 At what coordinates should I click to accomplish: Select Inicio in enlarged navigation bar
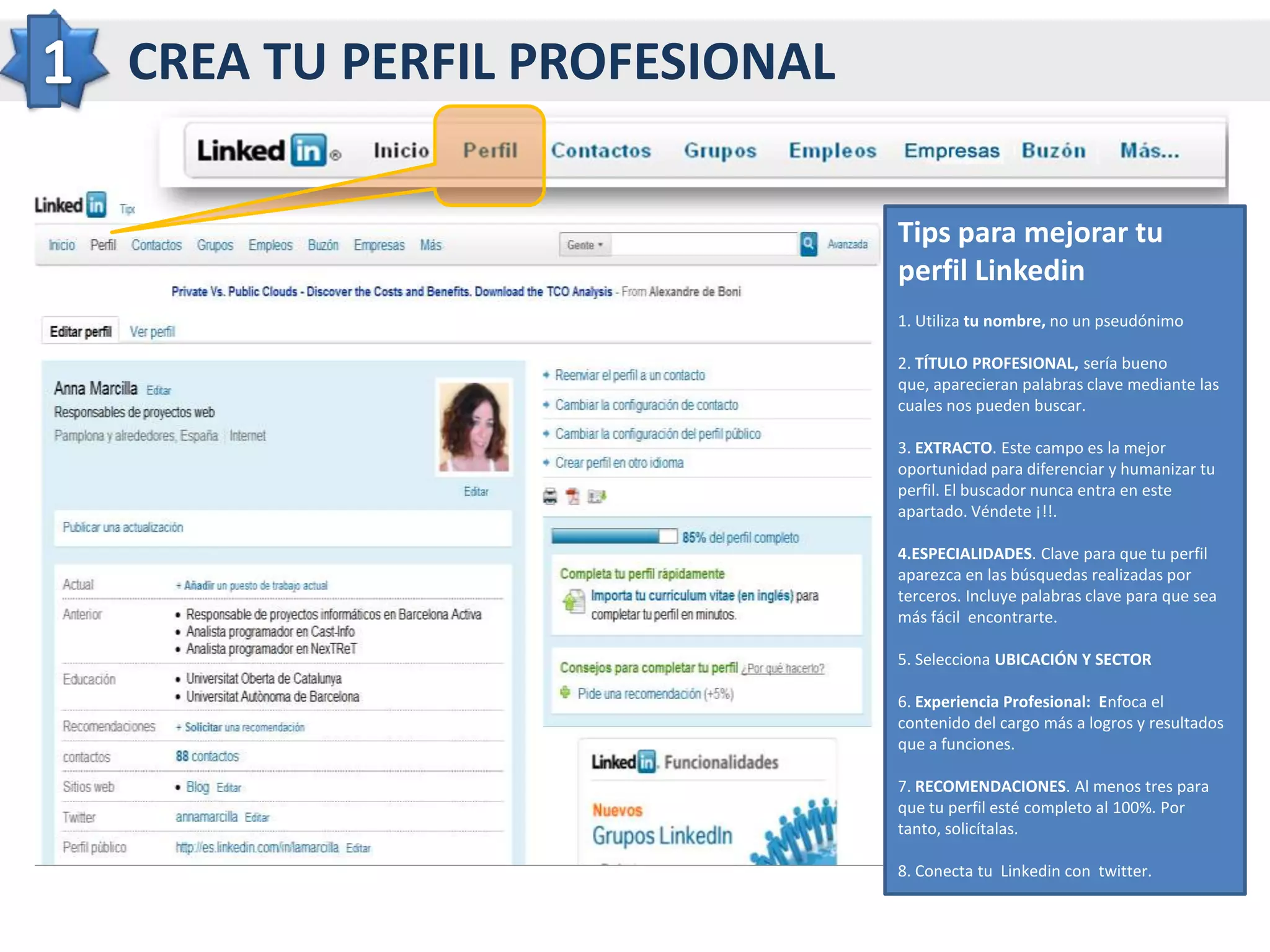pyautogui.click(x=401, y=151)
